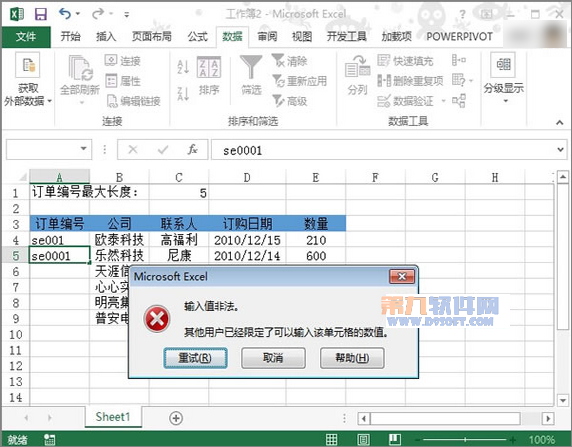Click Data Validation (数据验证)
Viewport: 572px width, 447px height.
pos(405,101)
